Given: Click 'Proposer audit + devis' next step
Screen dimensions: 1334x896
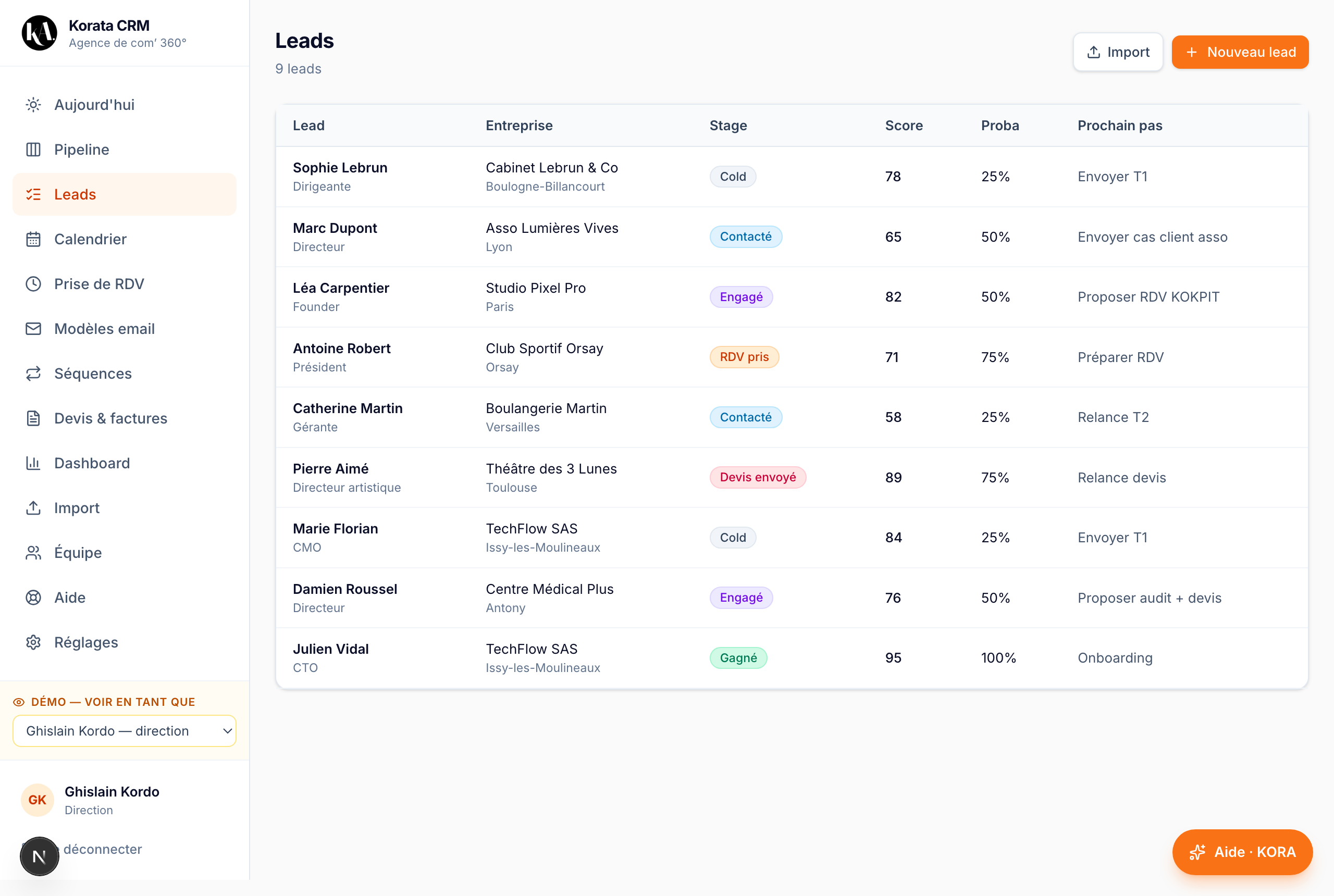Looking at the screenshot, I should pyautogui.click(x=1150, y=598).
